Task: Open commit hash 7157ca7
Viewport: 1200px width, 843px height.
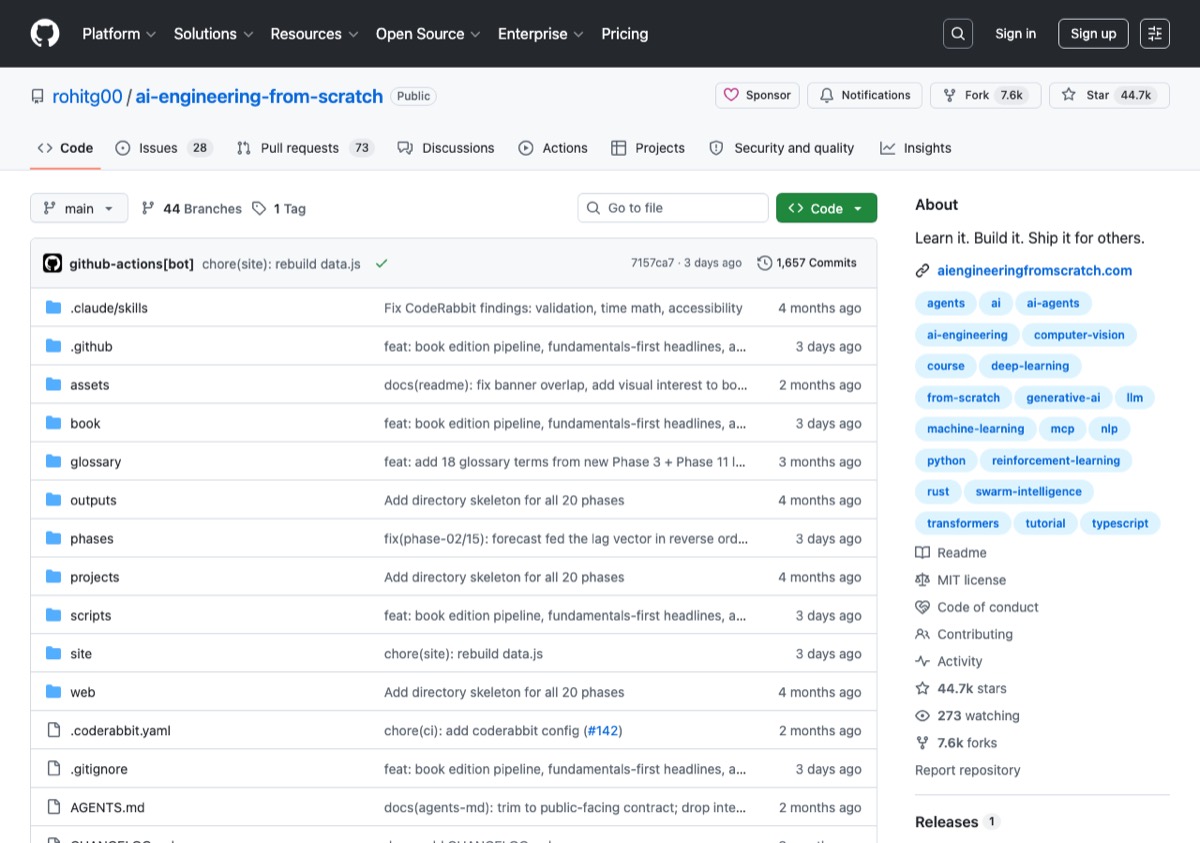Action: (x=652, y=263)
